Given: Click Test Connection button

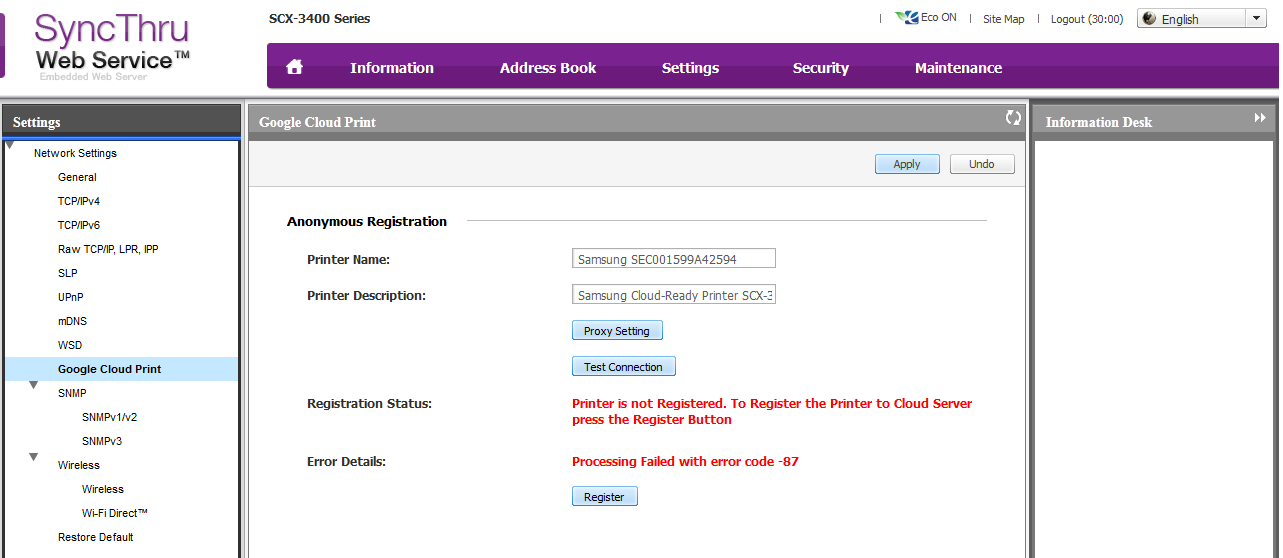Looking at the screenshot, I should coord(623,367).
